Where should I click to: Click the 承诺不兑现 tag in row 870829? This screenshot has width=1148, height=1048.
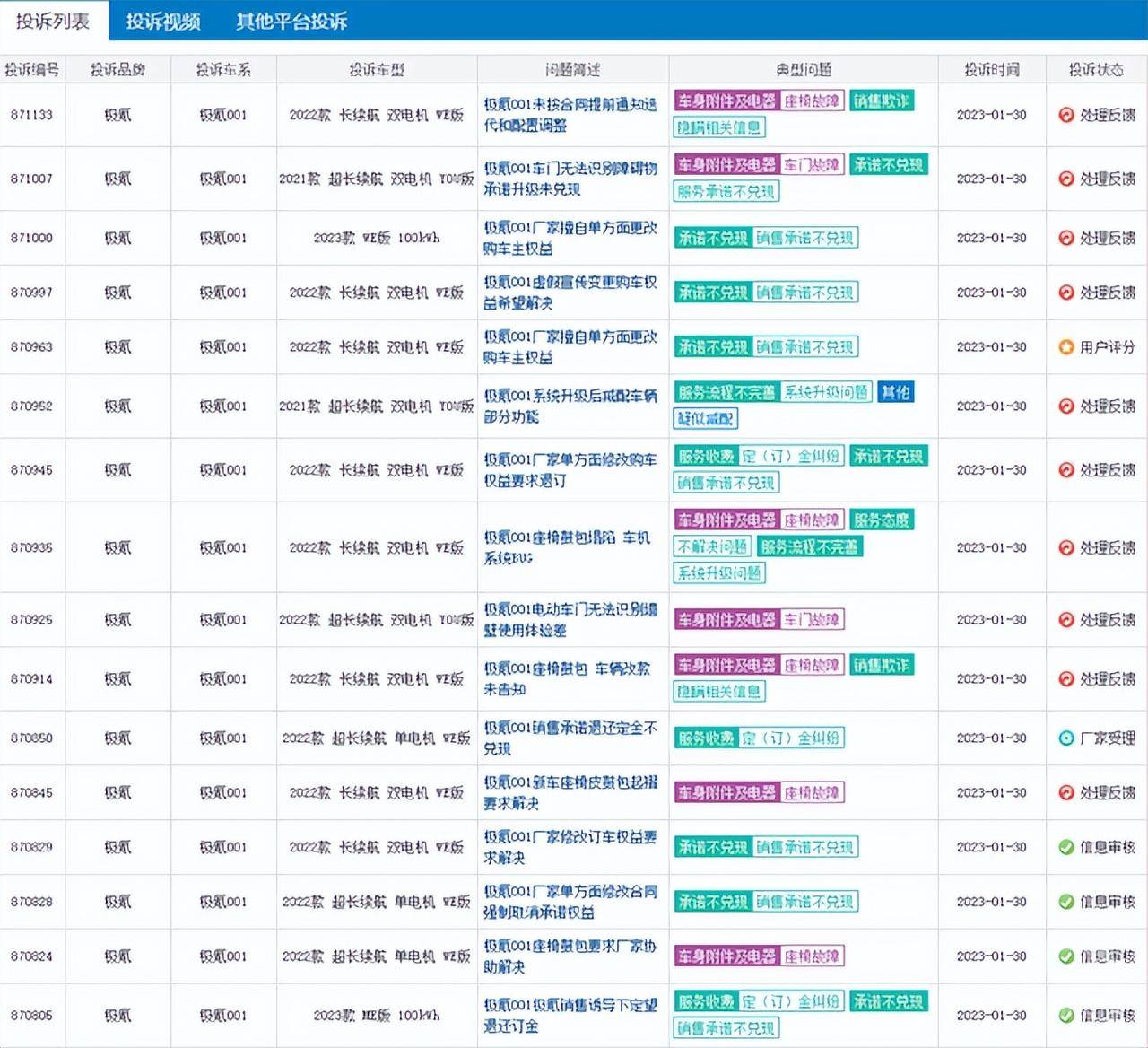pyautogui.click(x=713, y=847)
